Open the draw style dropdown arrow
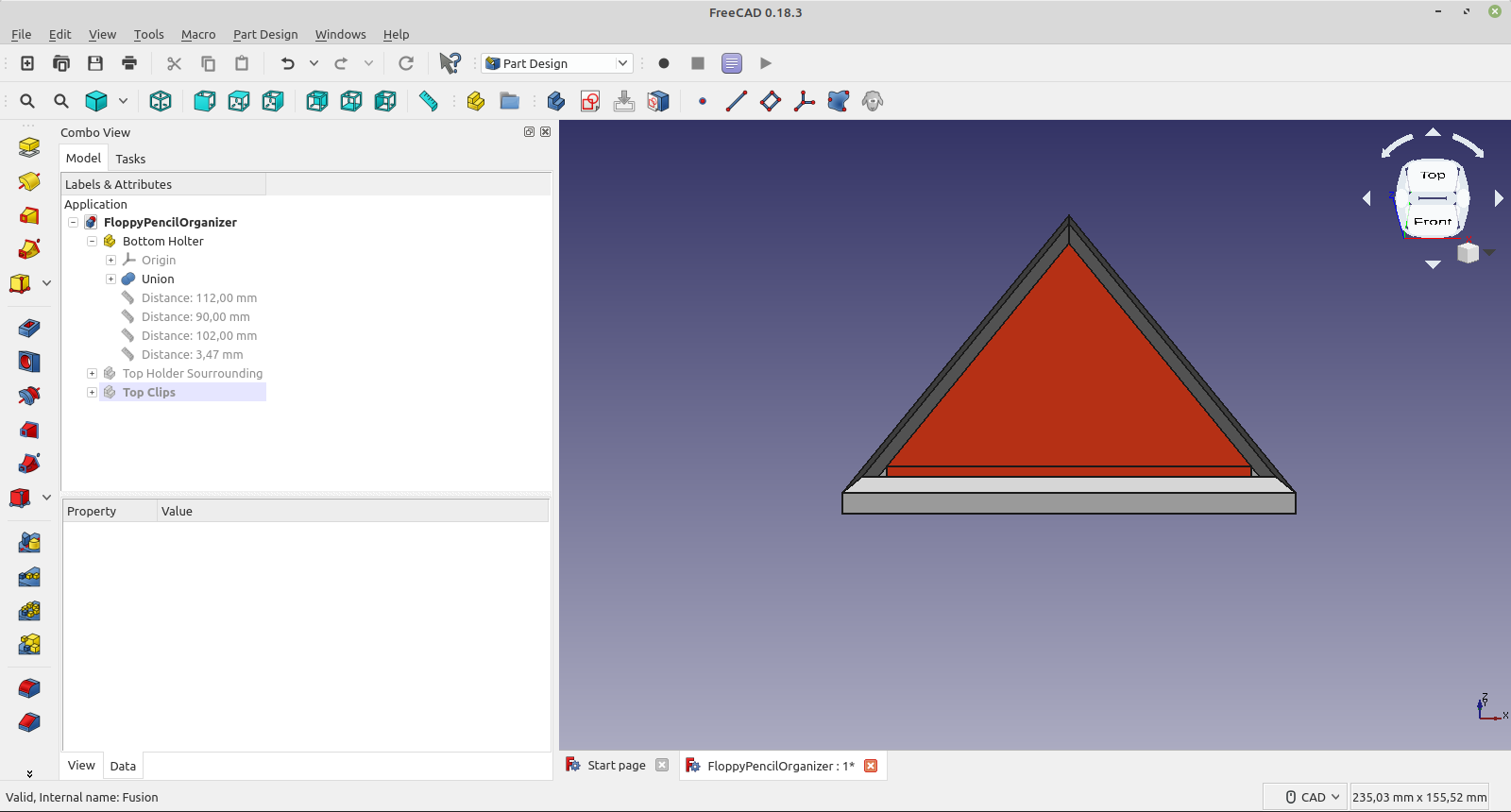 123,101
